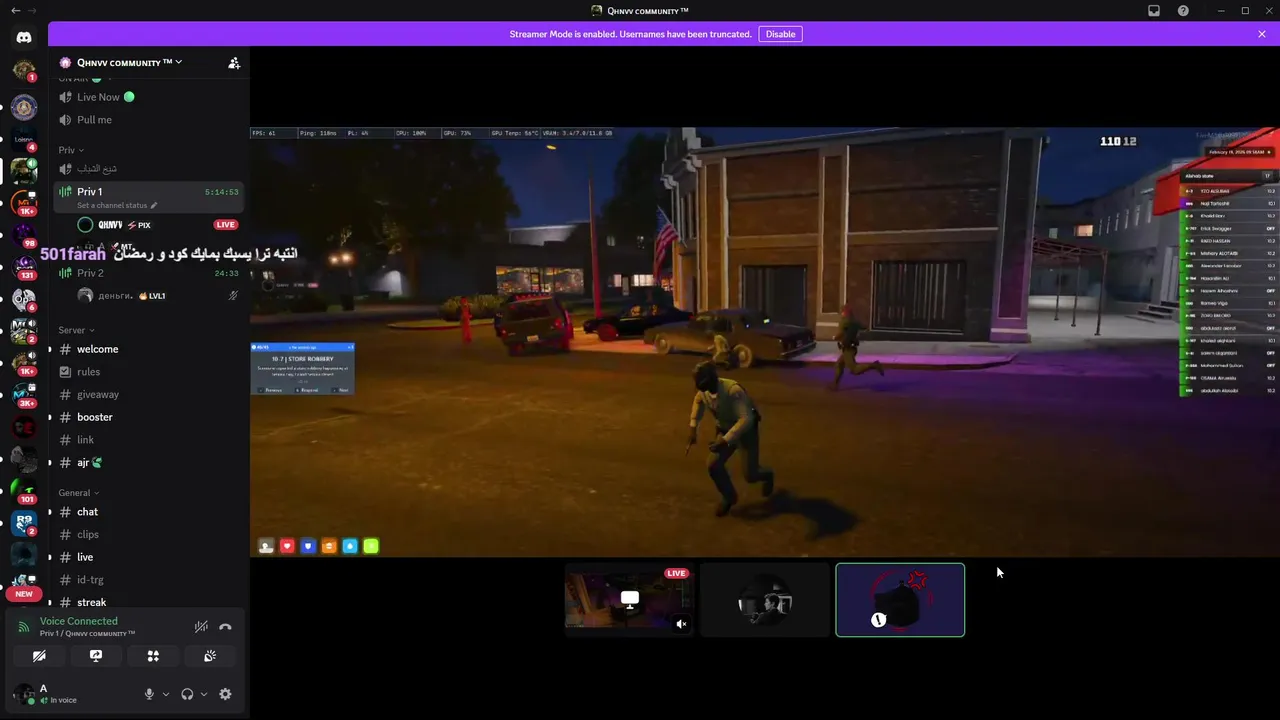Image resolution: width=1280 pixels, height=720 pixels.
Task: Click Disable in the Streamer Mode banner
Action: coord(780,34)
